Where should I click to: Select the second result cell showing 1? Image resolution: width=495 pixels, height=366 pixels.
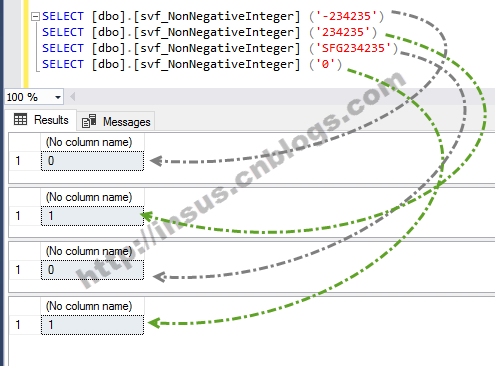point(92,216)
